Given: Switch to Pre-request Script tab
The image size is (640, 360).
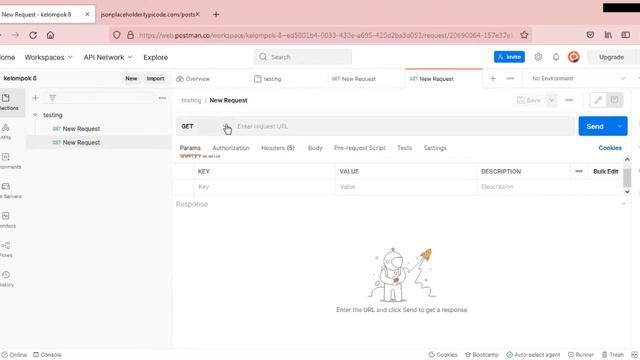Looking at the screenshot, I should [x=360, y=148].
